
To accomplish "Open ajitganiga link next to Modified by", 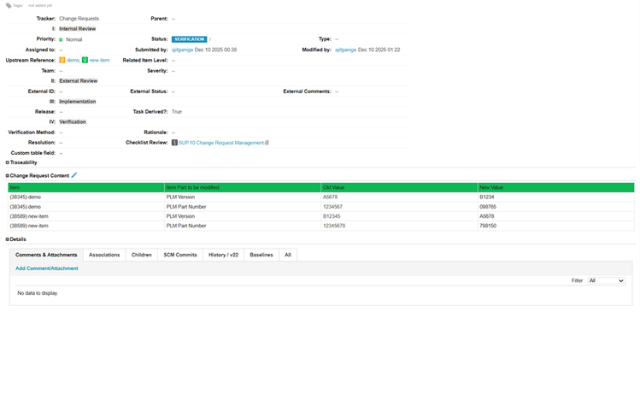I will pos(346,50).
